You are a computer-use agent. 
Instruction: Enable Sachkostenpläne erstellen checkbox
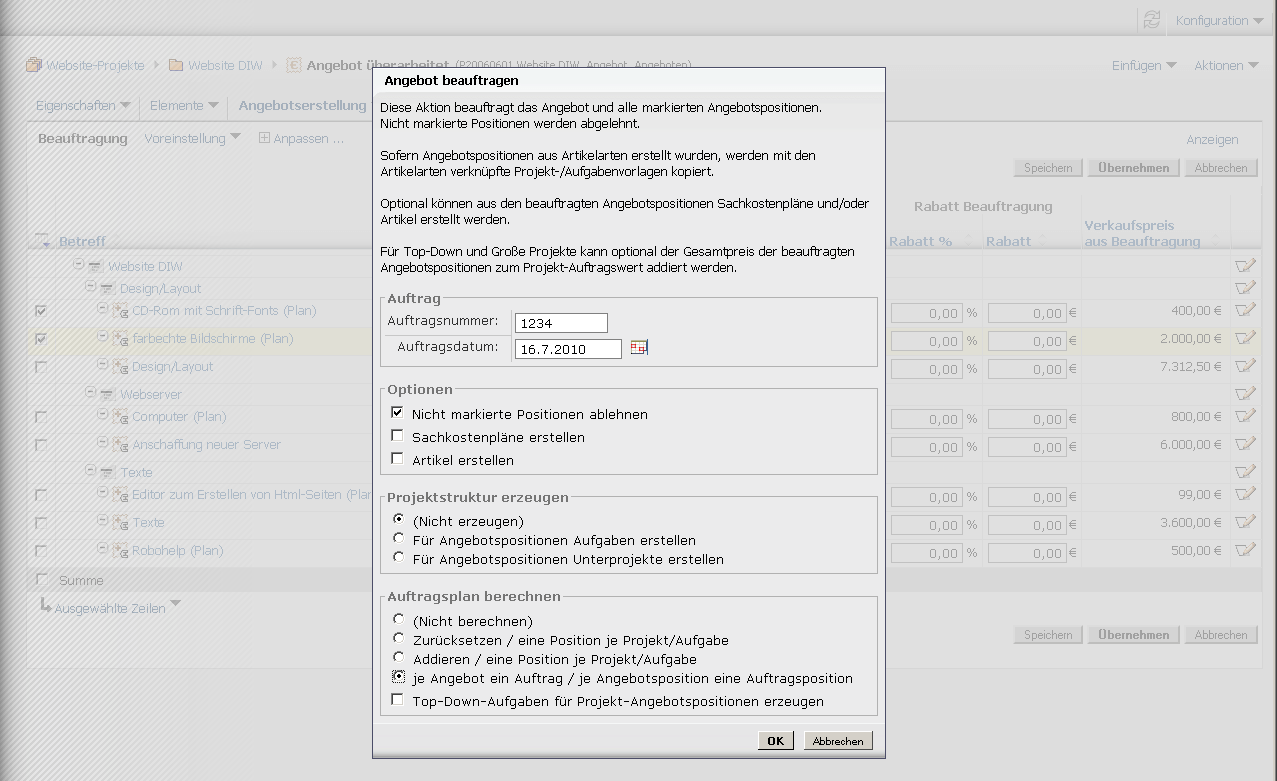click(x=398, y=436)
